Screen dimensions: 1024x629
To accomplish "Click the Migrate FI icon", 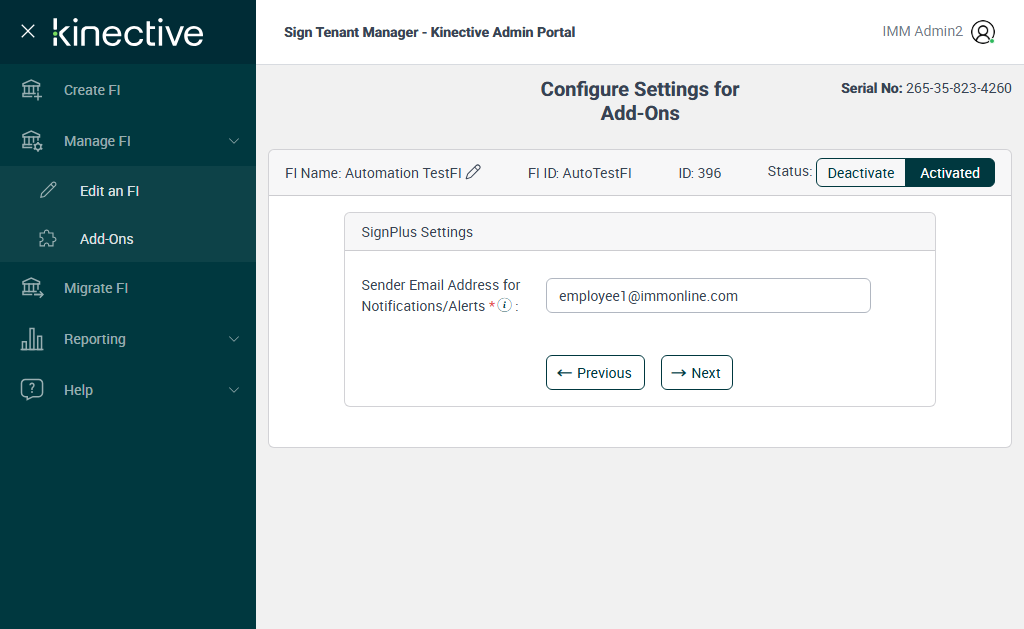I will [32, 288].
